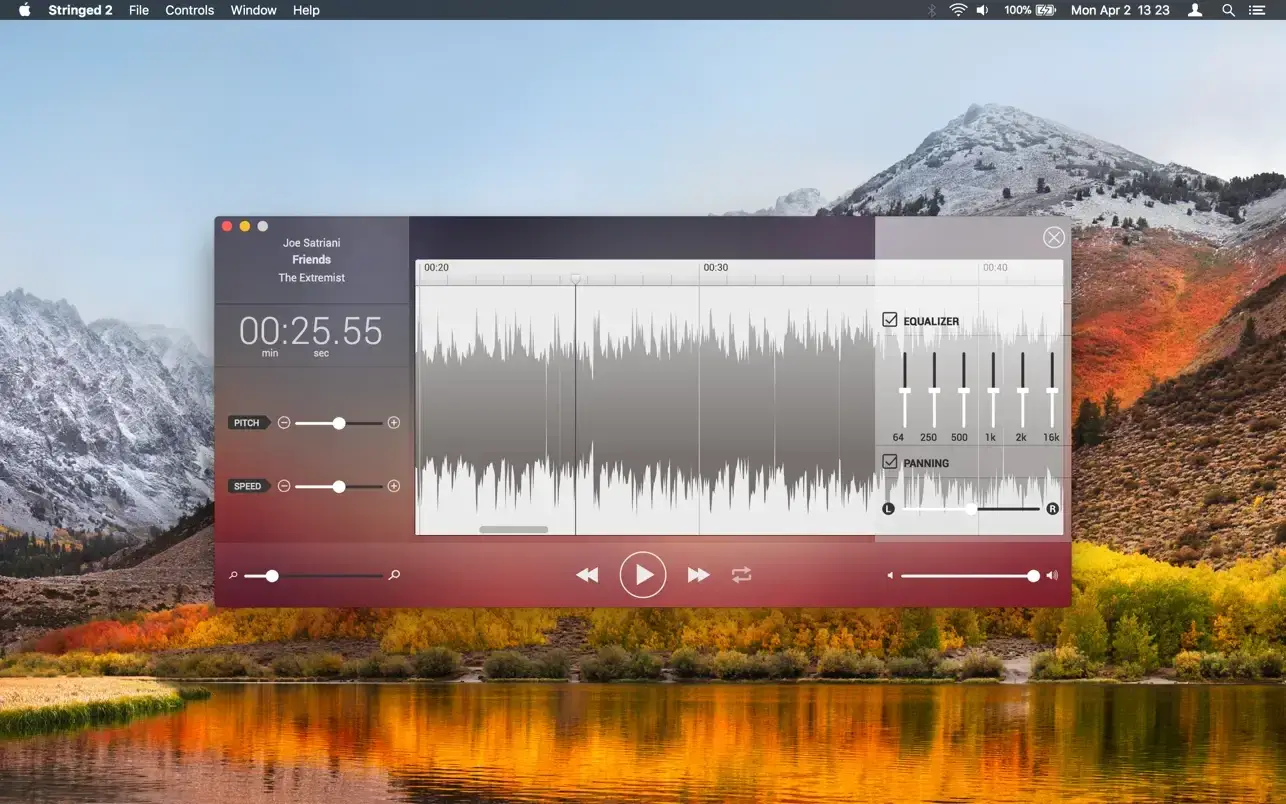The height and width of the screenshot is (804, 1286).
Task: Increase speed with the plus icon
Action: point(394,486)
